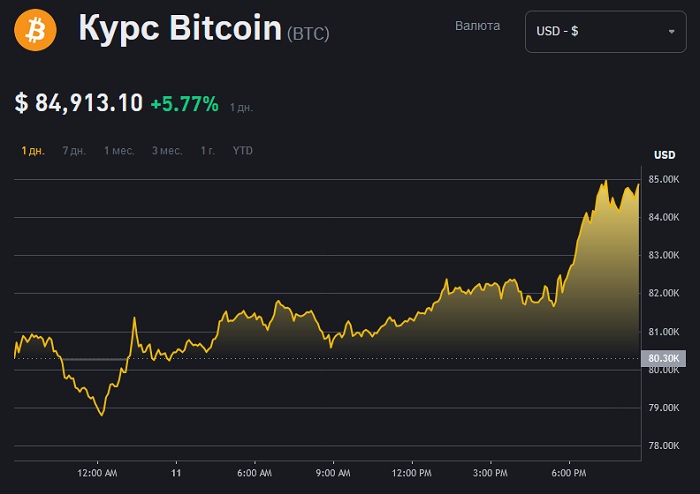The width and height of the screenshot is (700, 494).
Task: Switch chart to YTD range
Action: (242, 151)
